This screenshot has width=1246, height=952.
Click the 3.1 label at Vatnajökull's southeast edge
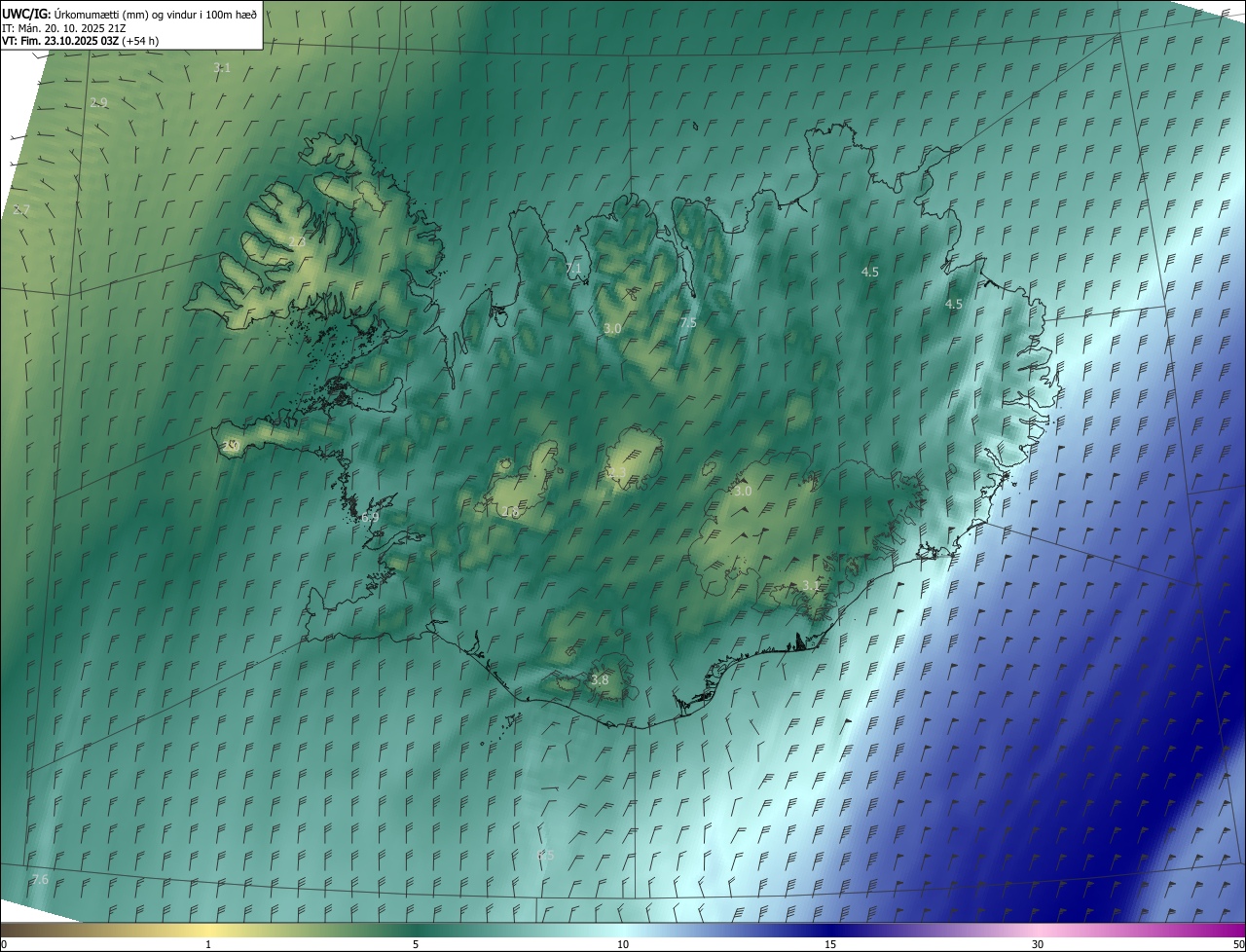click(x=810, y=585)
